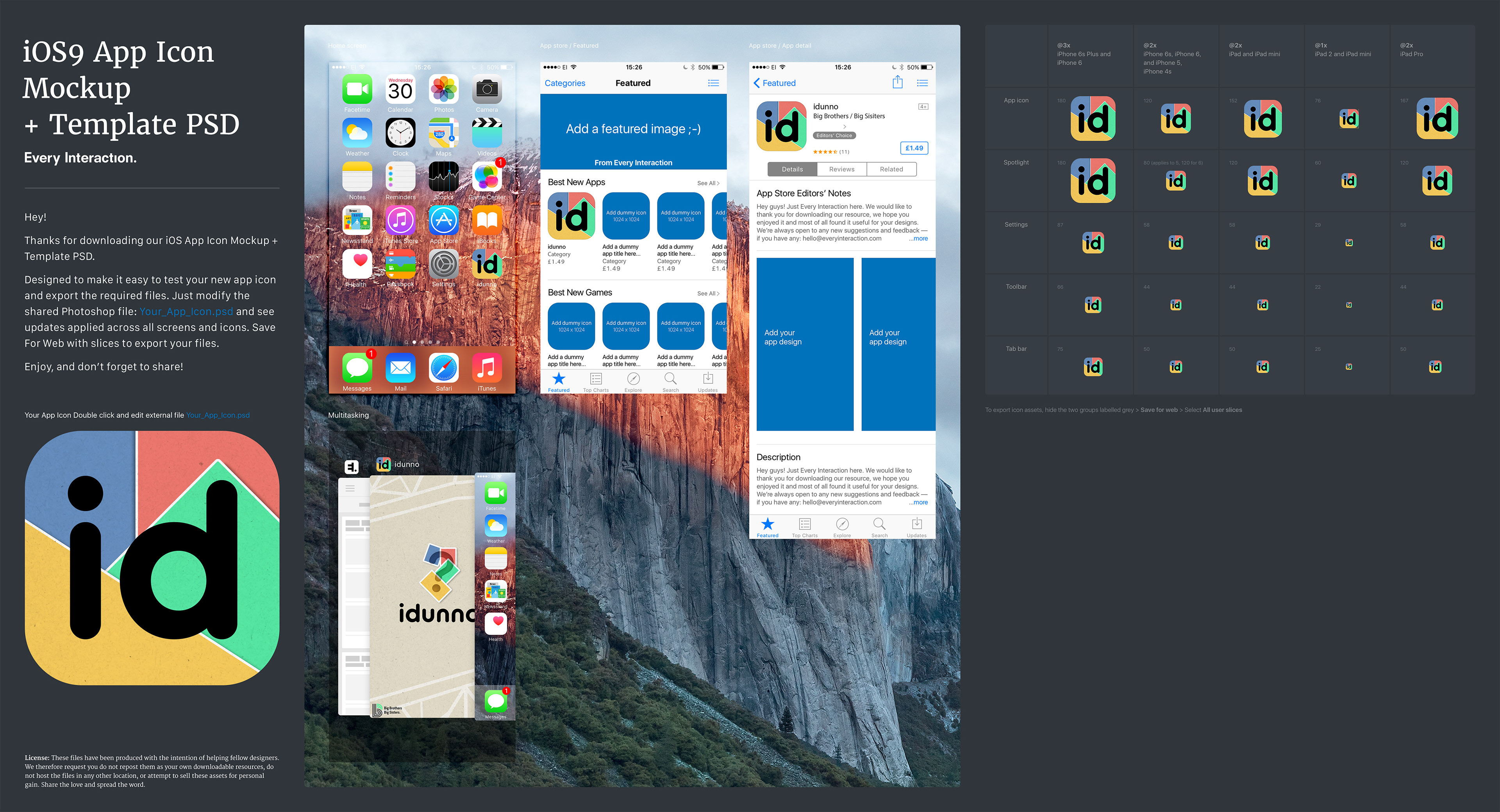
Task: Switch to the Related segment
Action: (x=891, y=169)
